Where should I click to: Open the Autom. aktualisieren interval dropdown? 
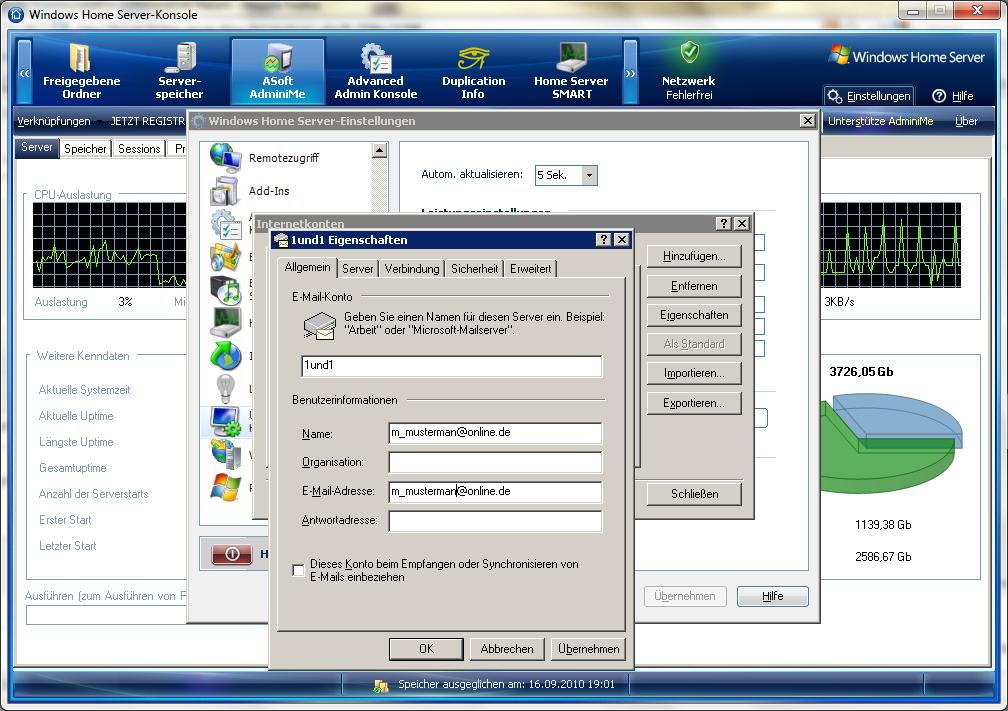click(x=590, y=175)
